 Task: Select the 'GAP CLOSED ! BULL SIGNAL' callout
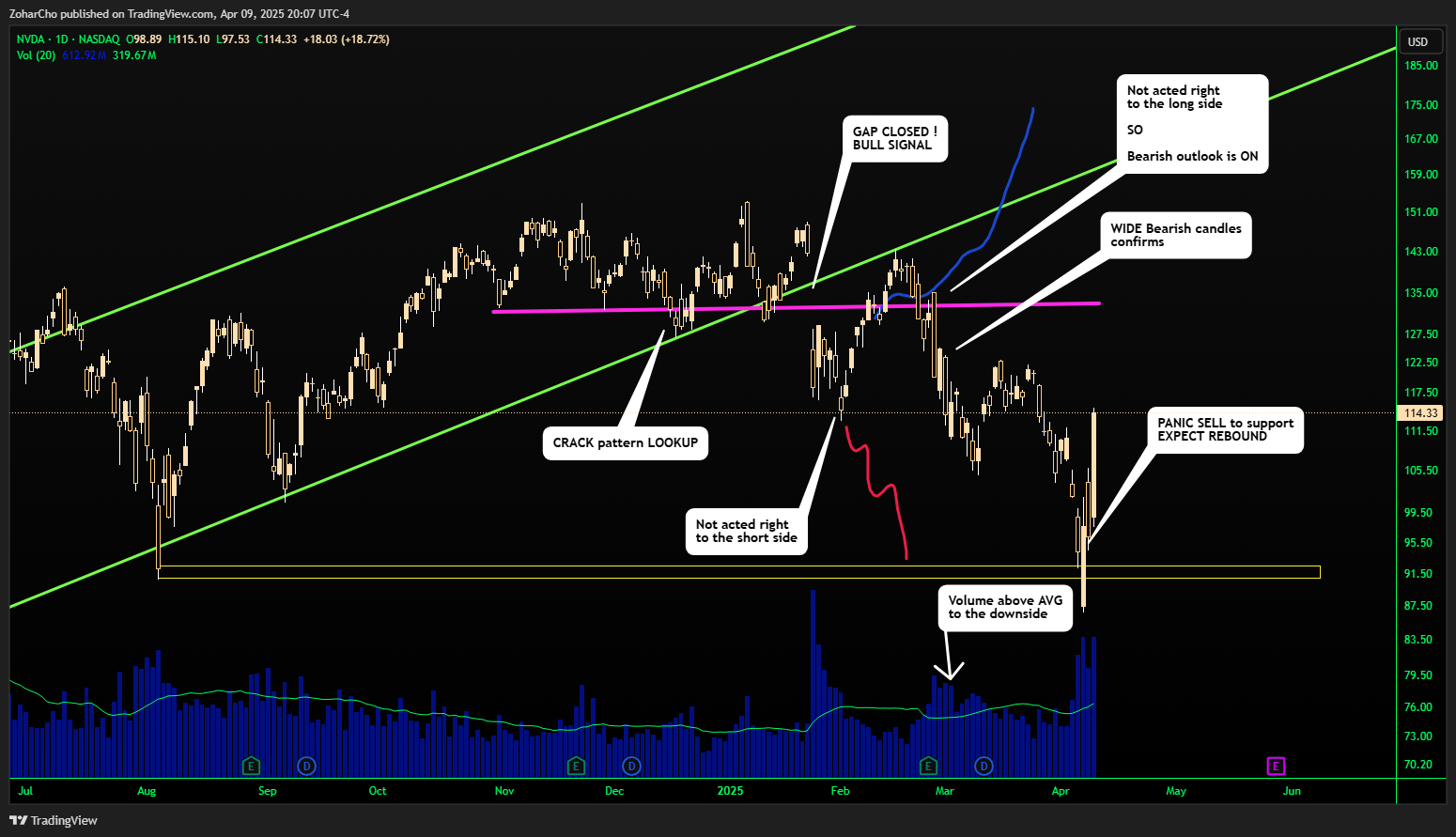coord(895,139)
